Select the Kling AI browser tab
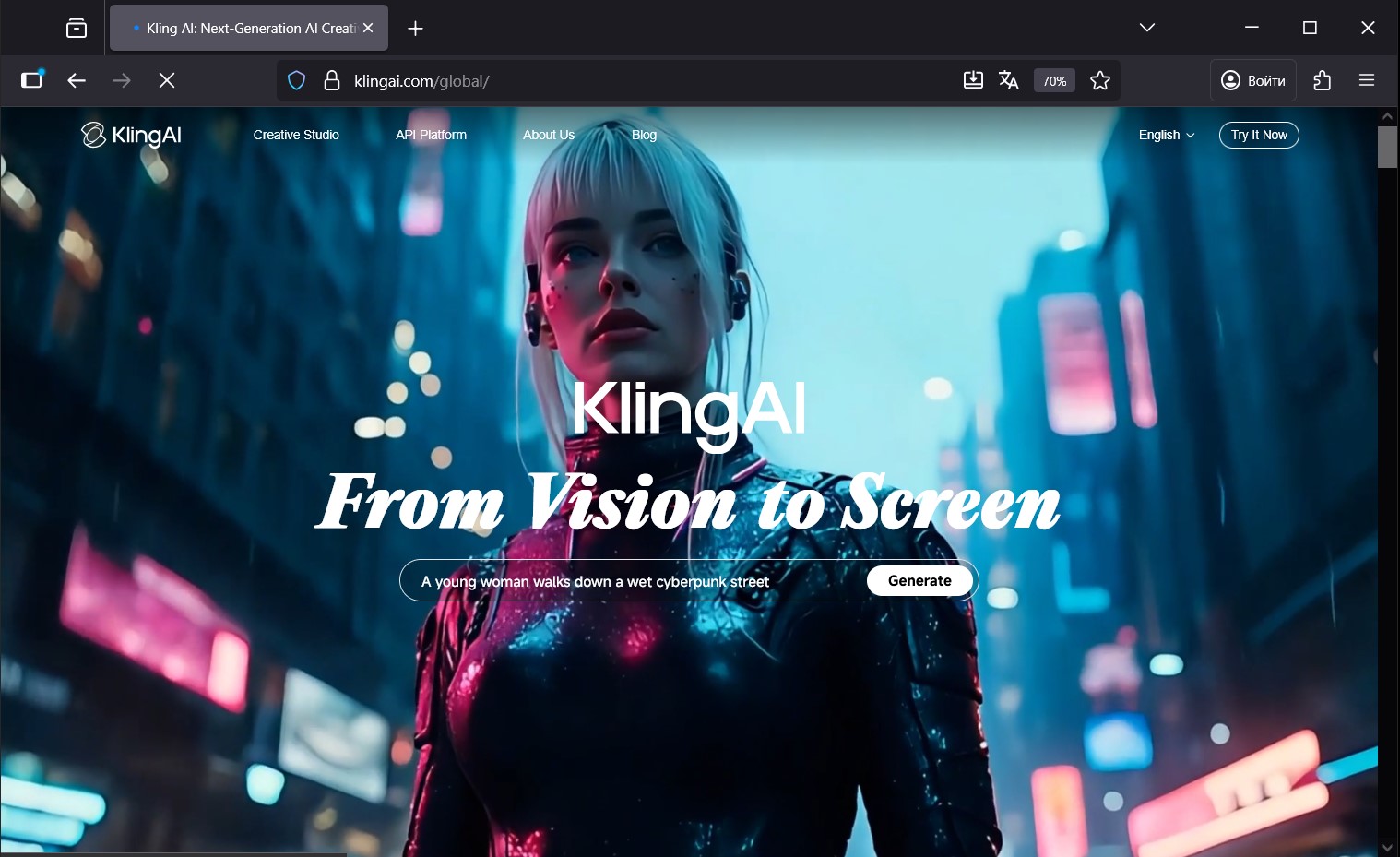 249,28
